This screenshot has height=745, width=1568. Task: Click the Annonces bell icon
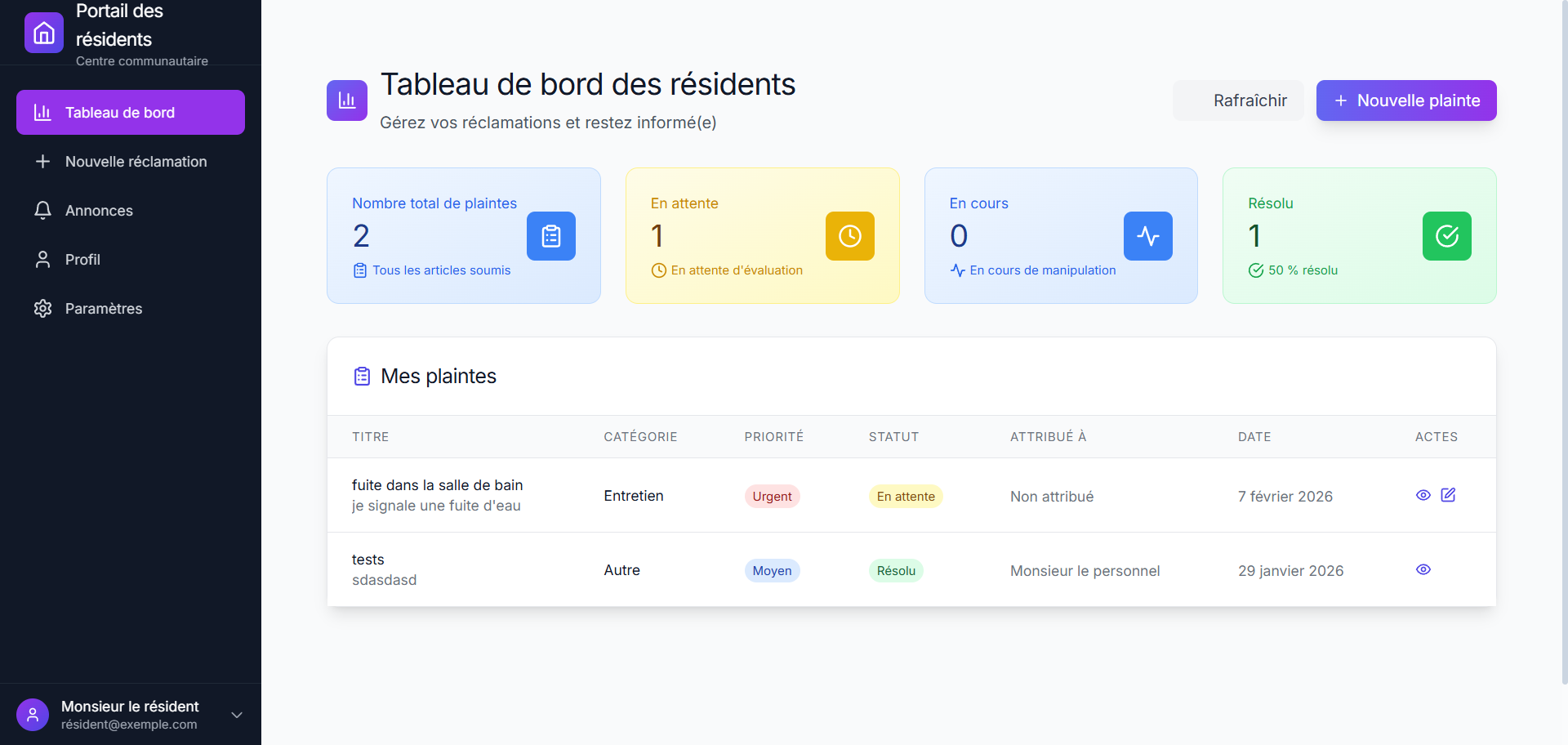click(42, 210)
